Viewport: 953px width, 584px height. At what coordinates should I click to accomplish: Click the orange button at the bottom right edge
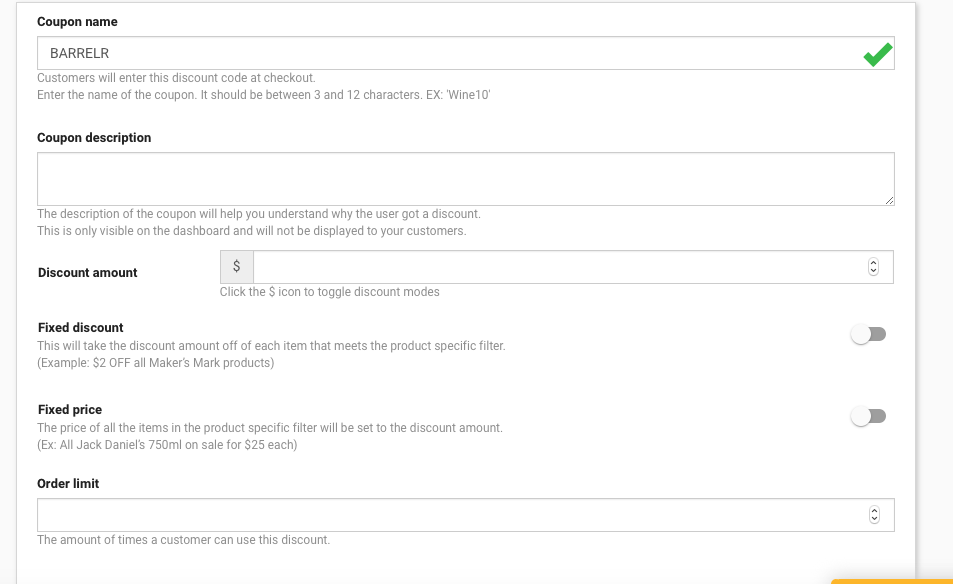pos(892,582)
